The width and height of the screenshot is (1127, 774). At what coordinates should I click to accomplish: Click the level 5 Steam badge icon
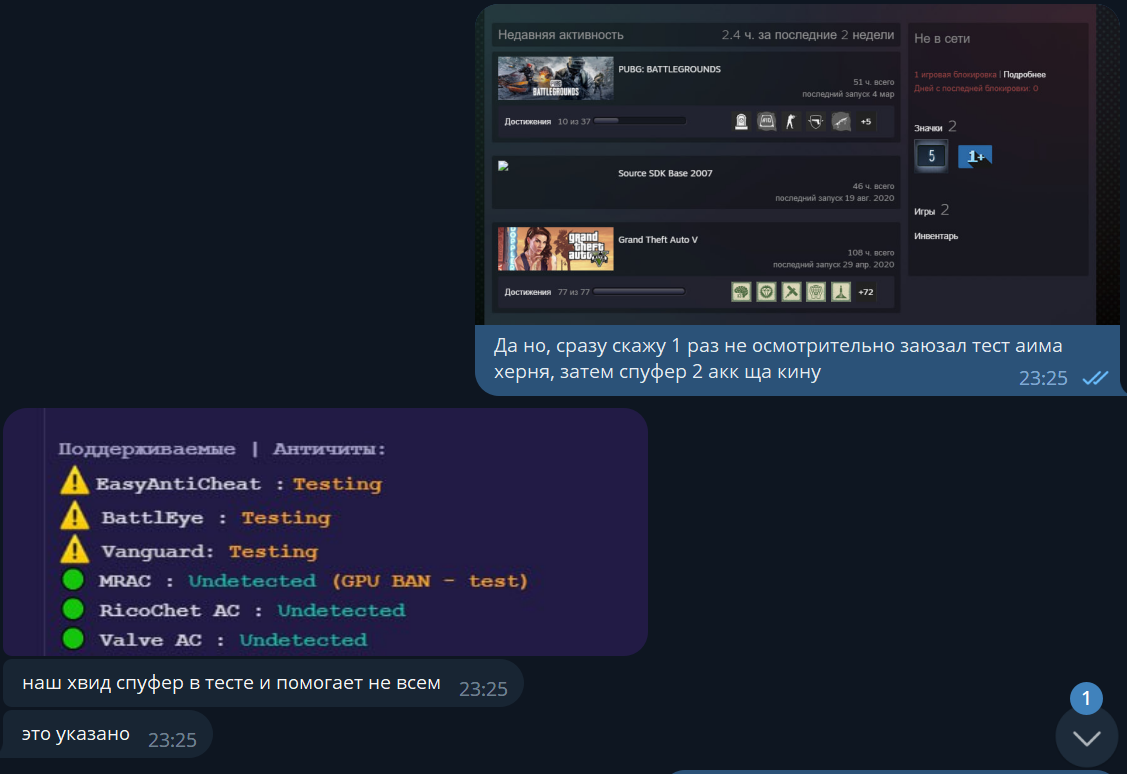coord(931,156)
